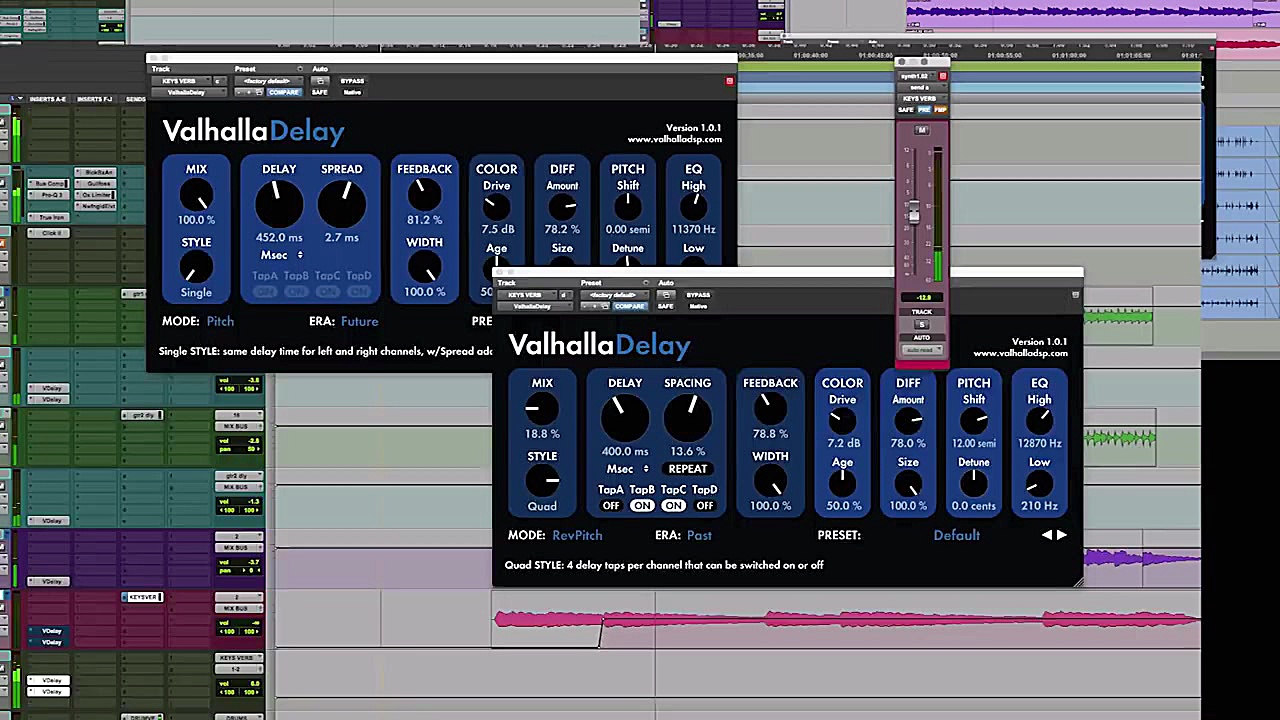Turn on TapD in front ValhallaDelay window
The image size is (1280, 720).
pyautogui.click(x=705, y=506)
